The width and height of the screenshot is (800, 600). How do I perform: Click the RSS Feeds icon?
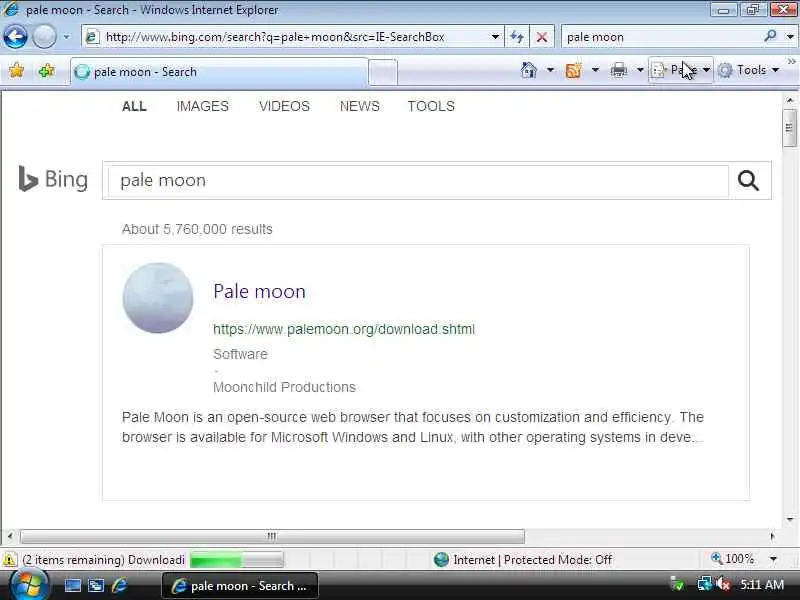click(573, 70)
